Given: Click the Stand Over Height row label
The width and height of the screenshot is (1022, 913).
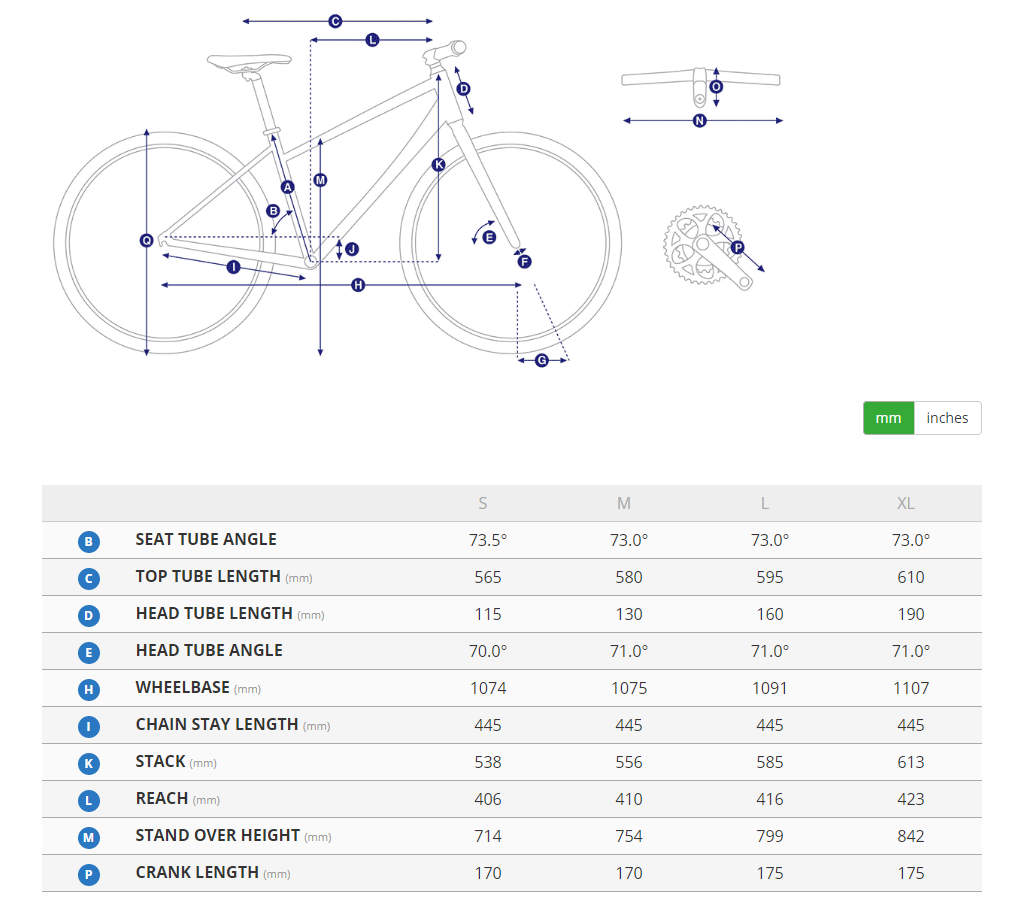Looking at the screenshot, I should (217, 835).
